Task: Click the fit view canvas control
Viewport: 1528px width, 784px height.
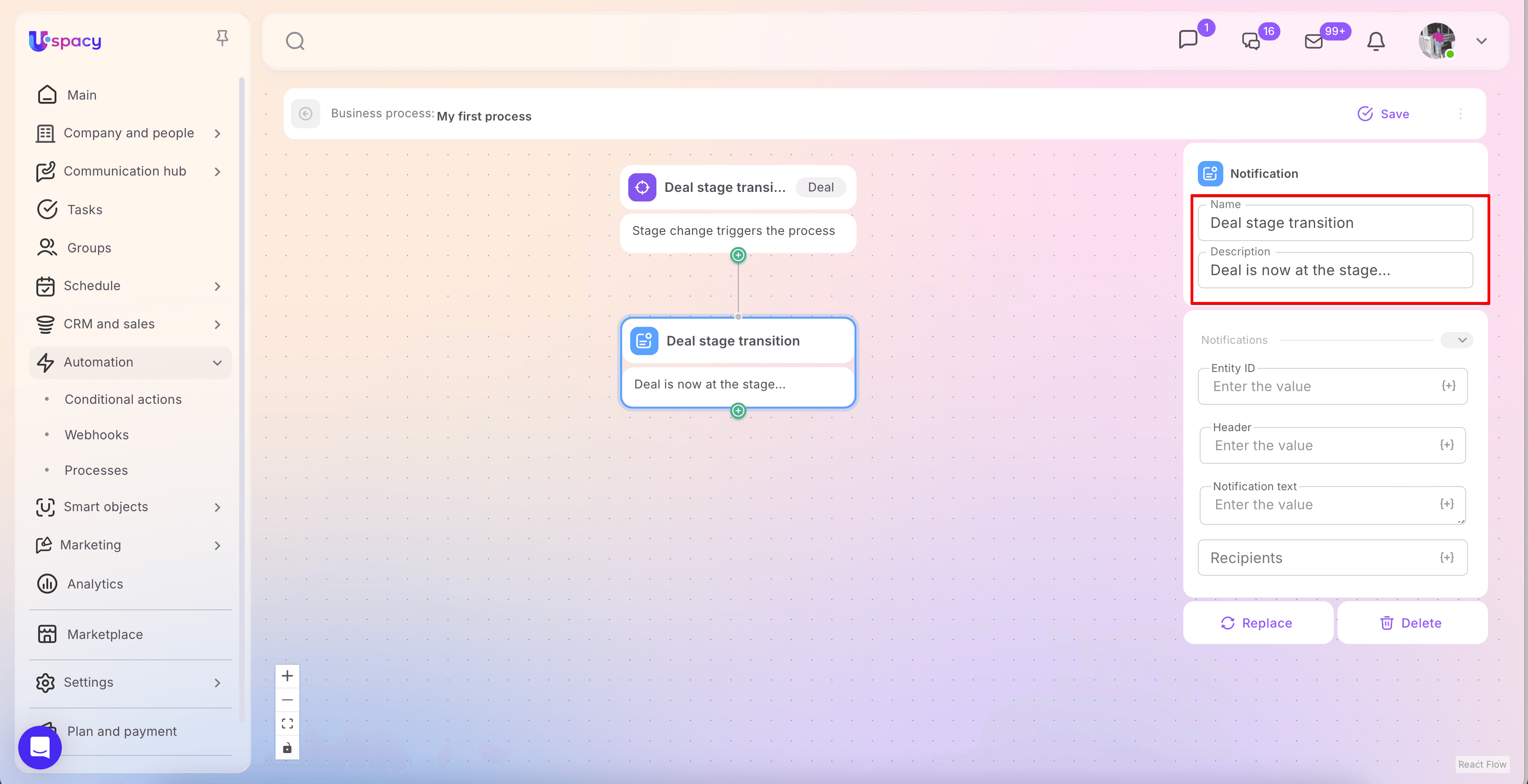Action: (x=287, y=724)
